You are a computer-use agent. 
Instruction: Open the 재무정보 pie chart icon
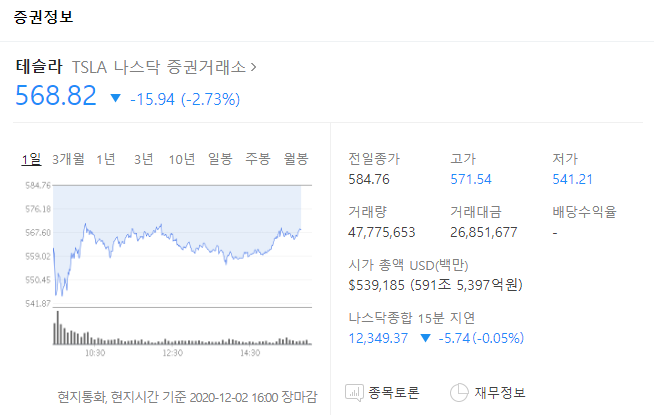click(459, 392)
